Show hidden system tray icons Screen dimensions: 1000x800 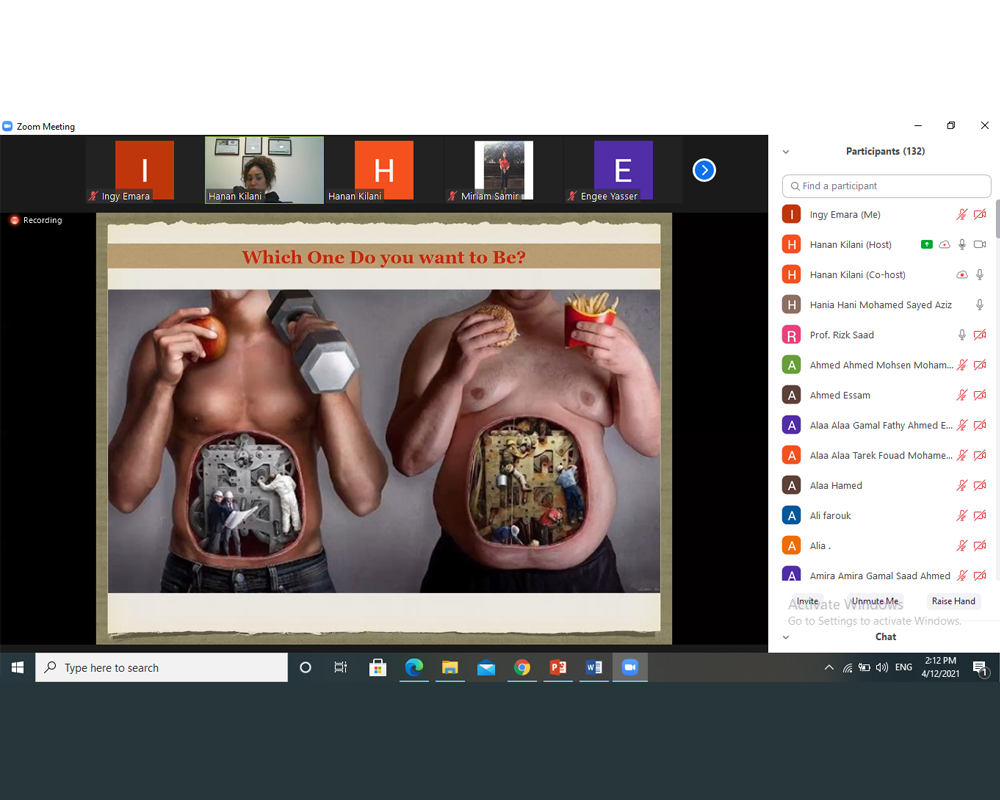(828, 668)
